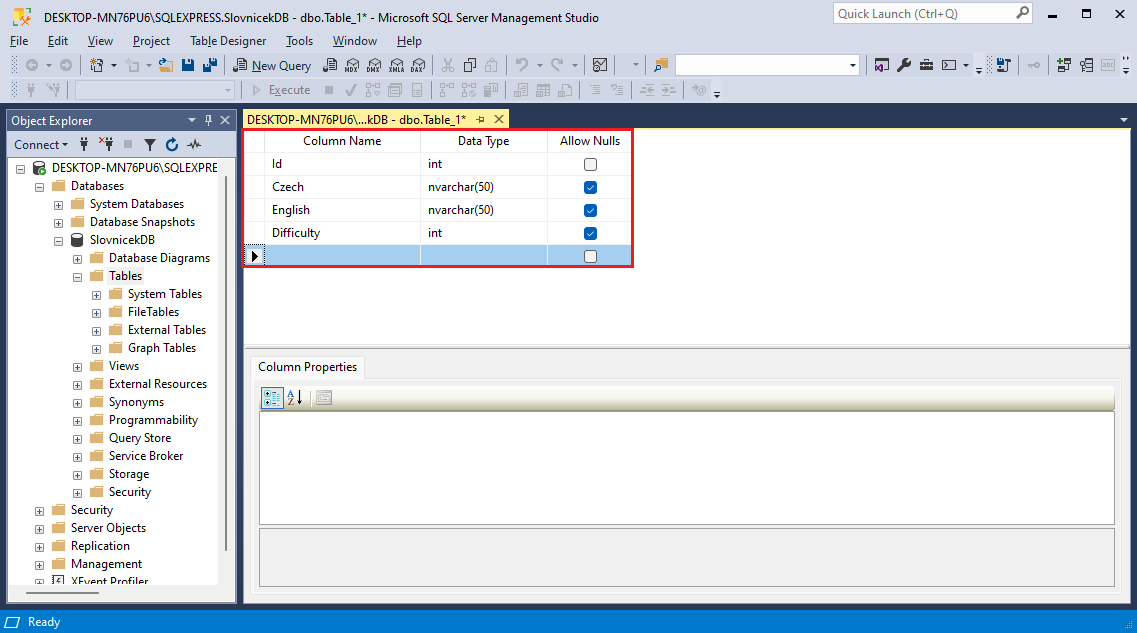Sort column properties alphabetically

(295, 397)
